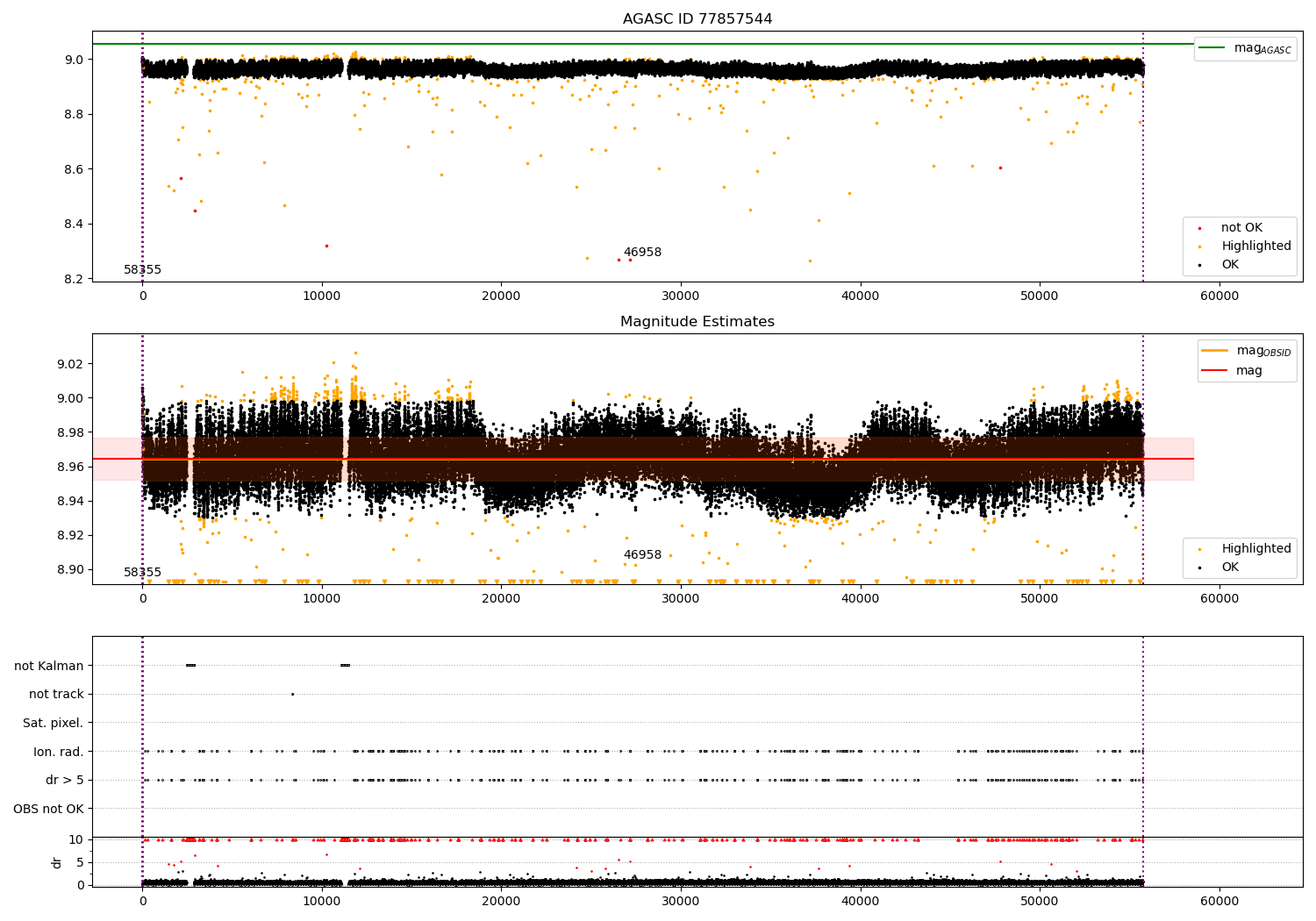Image resolution: width=1316 pixels, height=921 pixels.
Task: Click the 8.6 y-axis tick label
Action: [x=74, y=169]
